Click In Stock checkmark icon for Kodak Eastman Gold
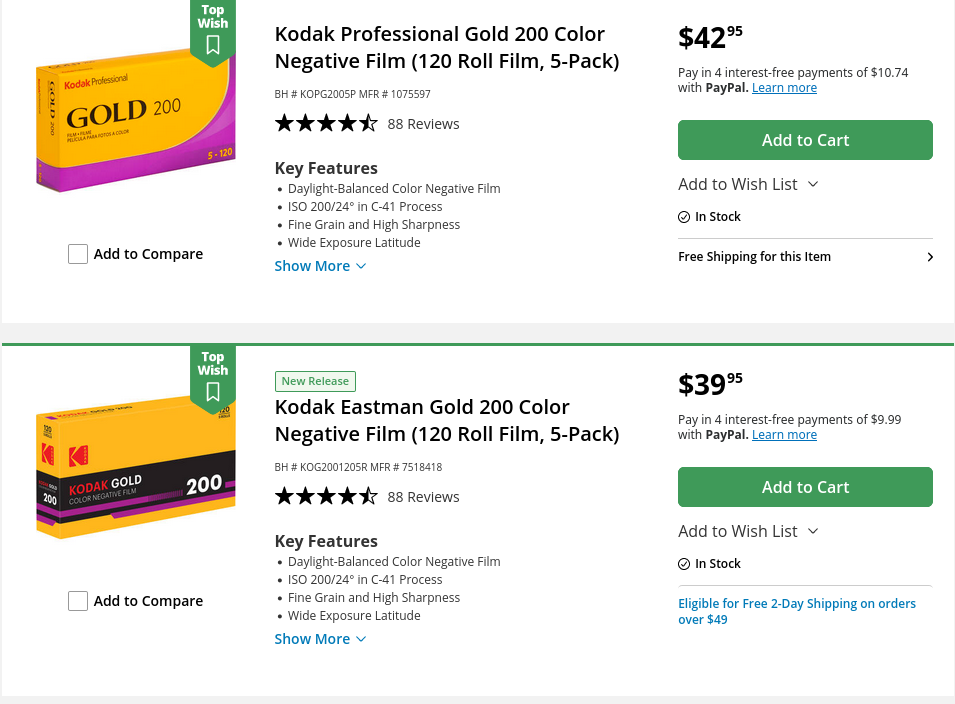Screen dimensions: 955x704 click(x=684, y=564)
